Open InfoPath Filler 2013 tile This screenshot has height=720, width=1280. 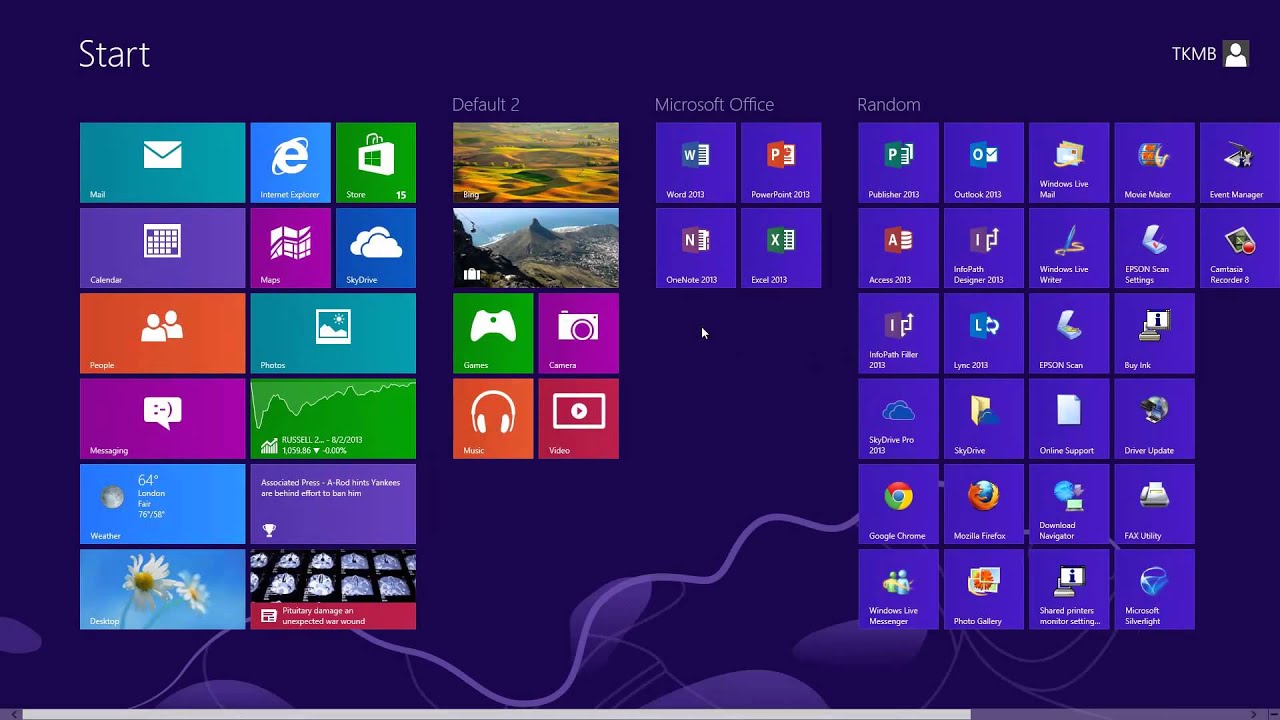point(898,333)
